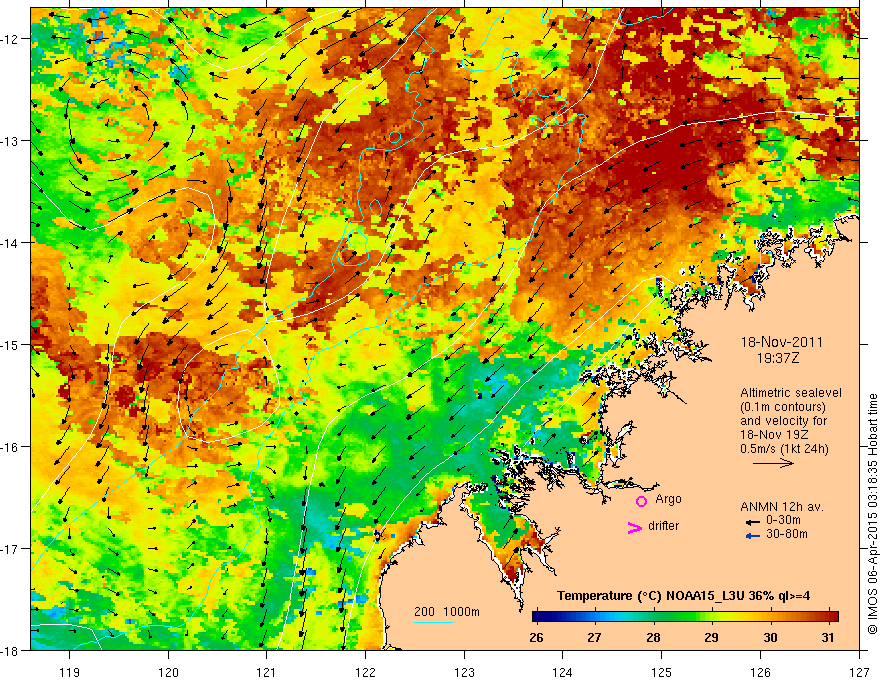Click the color bar label 29
The width and height of the screenshot is (880, 680).
712,637
